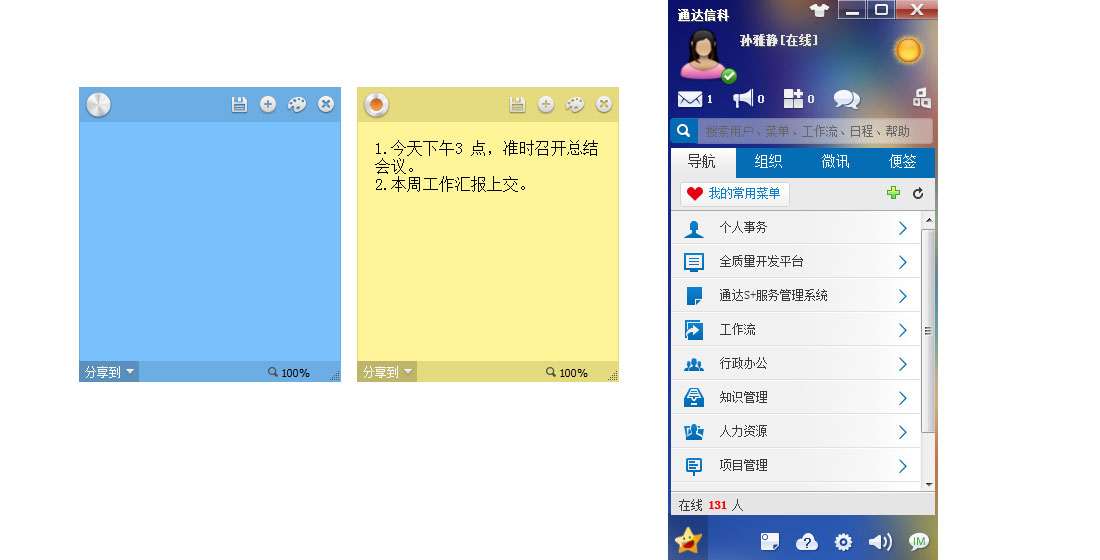
Task: Add a new note from the blue note's plus icon
Action: [268, 104]
